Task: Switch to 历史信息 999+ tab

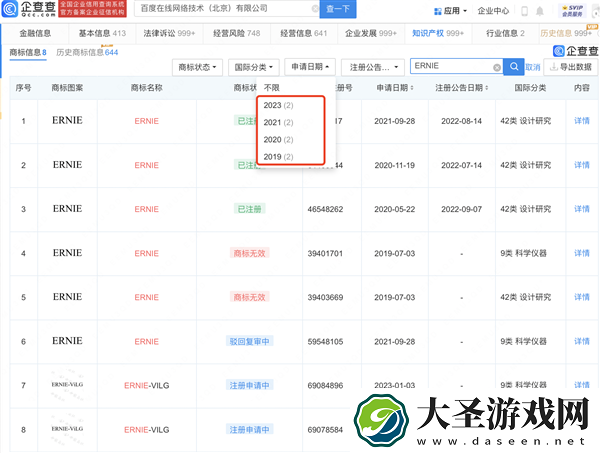Action: [566, 33]
